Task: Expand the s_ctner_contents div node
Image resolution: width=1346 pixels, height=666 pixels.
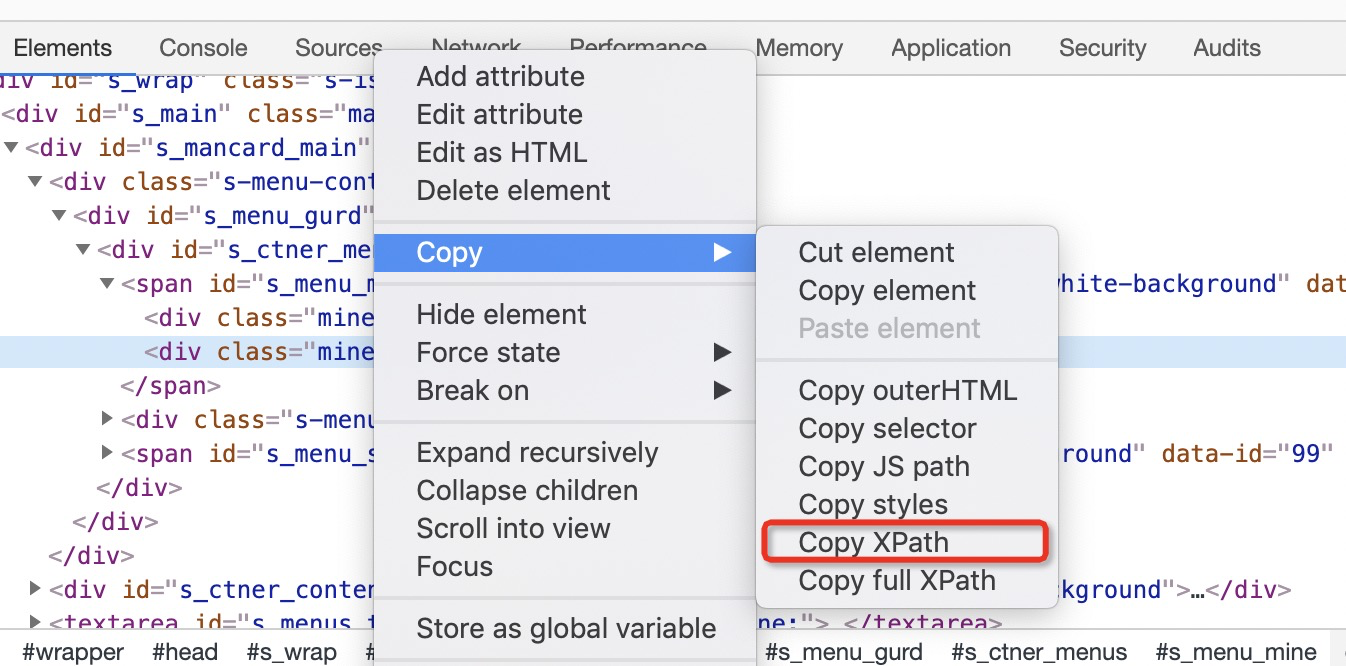Action: pos(36,588)
